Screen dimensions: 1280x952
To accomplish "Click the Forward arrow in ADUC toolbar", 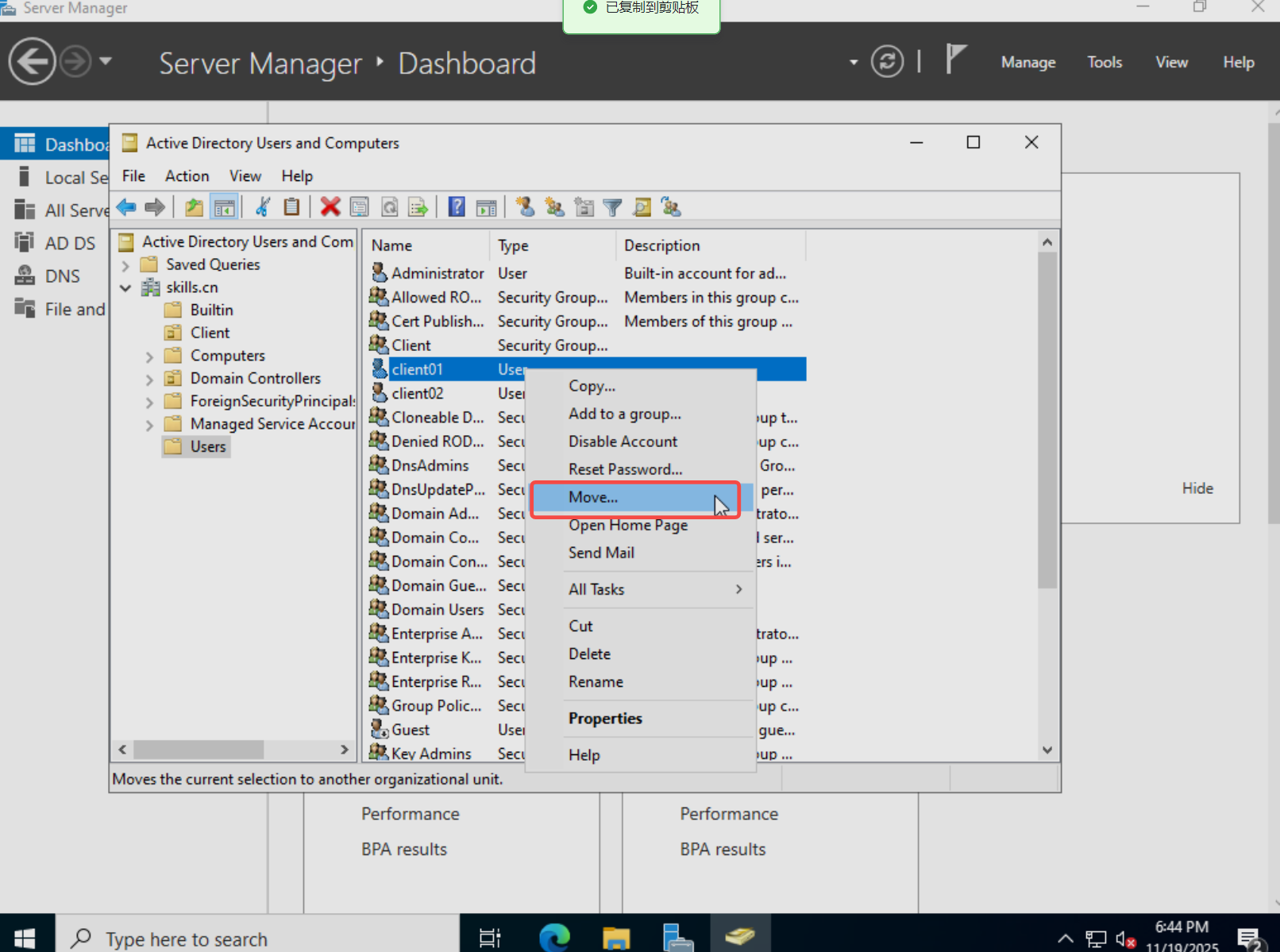I will 155,207.
